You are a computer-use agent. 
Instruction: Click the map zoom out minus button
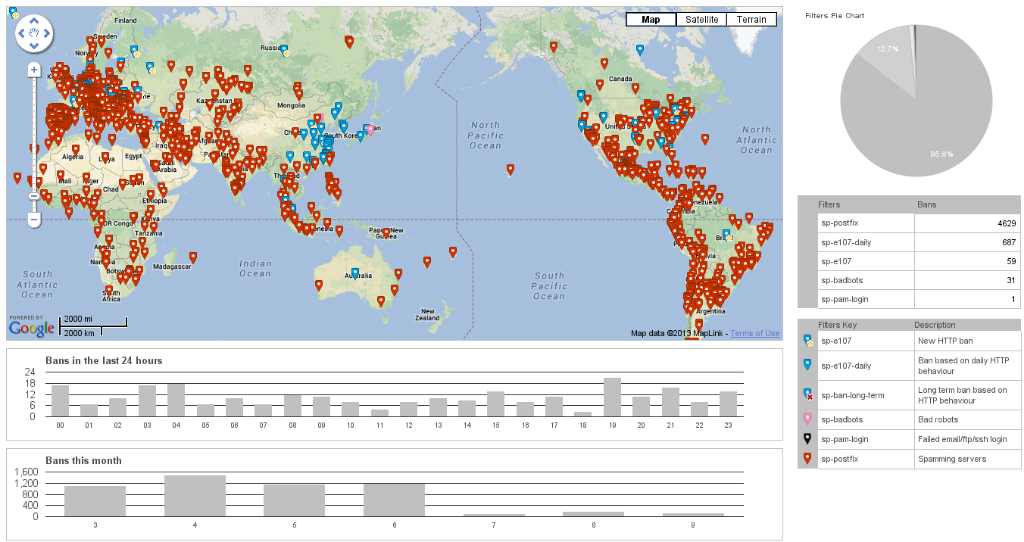click(x=33, y=218)
